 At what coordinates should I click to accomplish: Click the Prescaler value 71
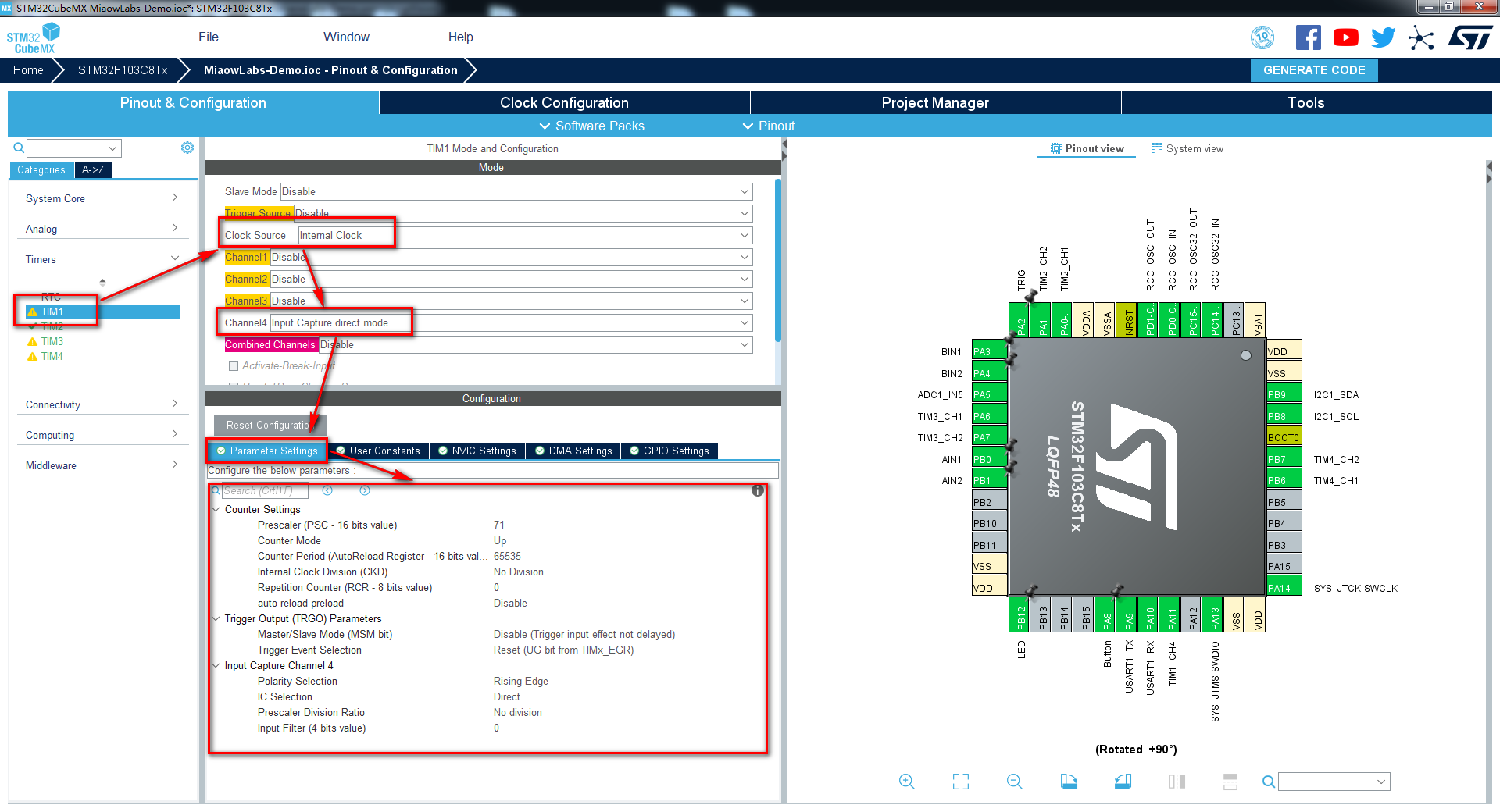point(499,525)
